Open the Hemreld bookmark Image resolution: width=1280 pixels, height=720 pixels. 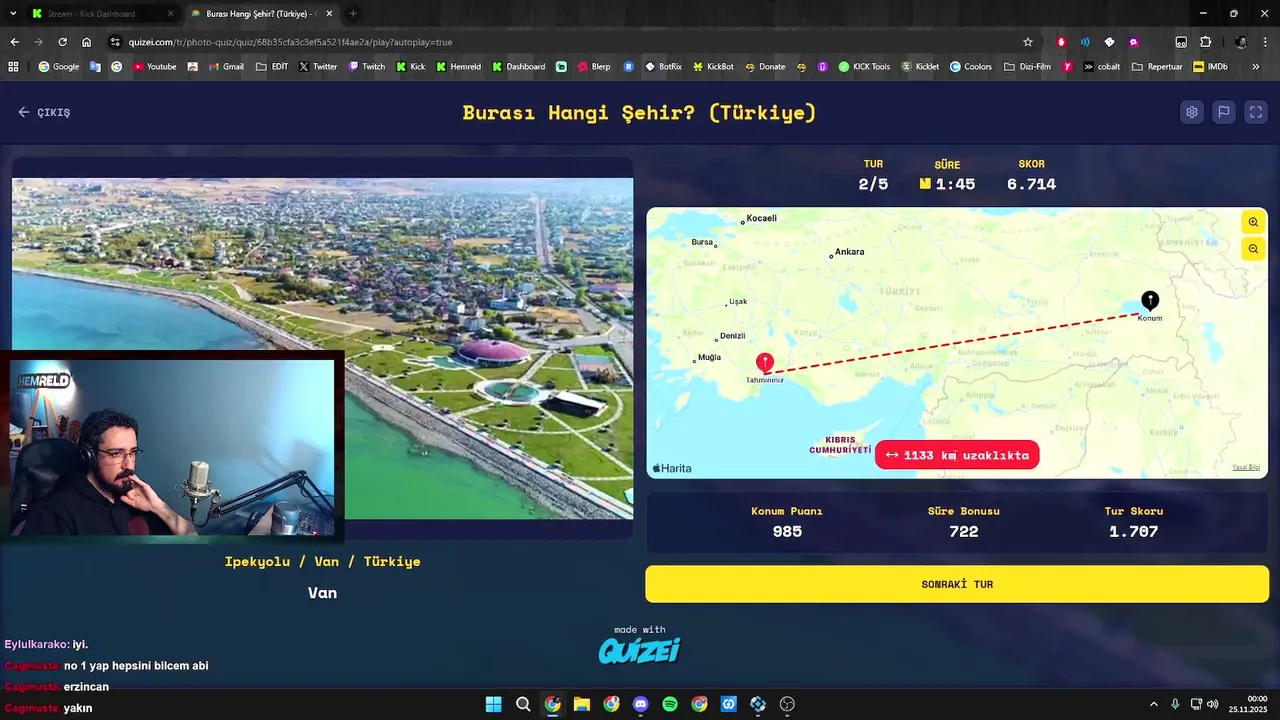pos(458,67)
